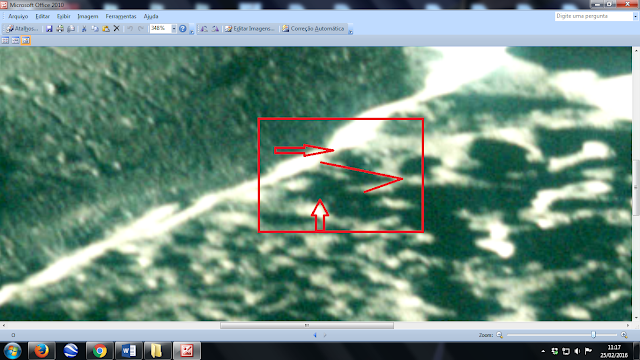Click Editar Imagens button

(x=249, y=29)
